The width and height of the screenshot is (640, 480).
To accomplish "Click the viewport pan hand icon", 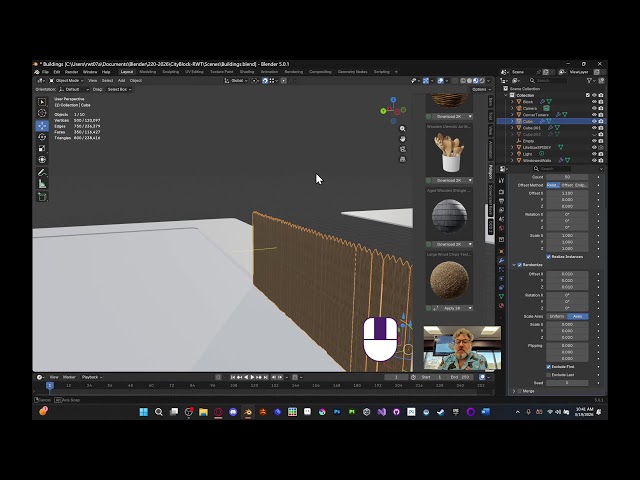I will pyautogui.click(x=402, y=139).
